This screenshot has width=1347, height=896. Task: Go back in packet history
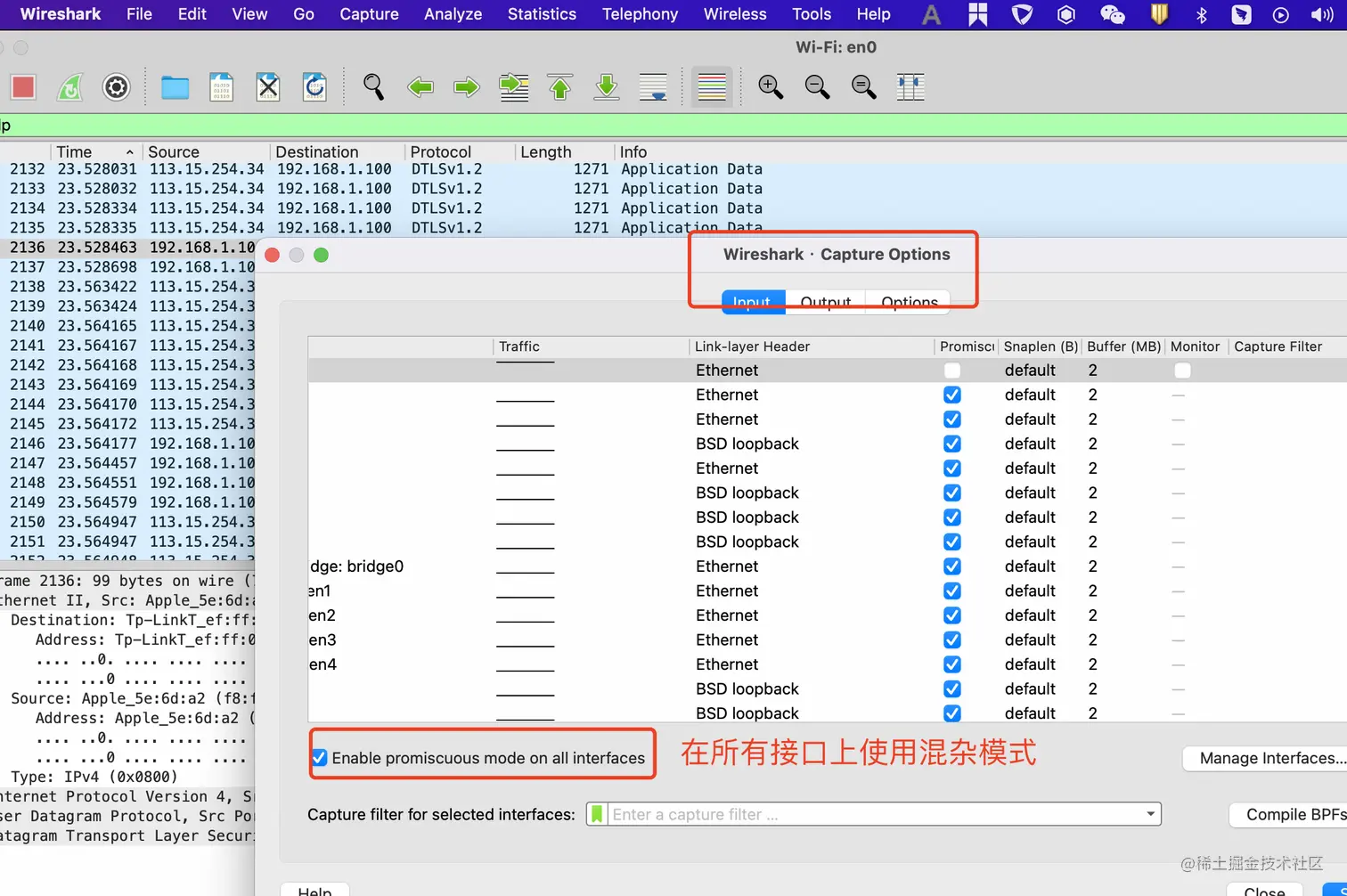(x=420, y=87)
